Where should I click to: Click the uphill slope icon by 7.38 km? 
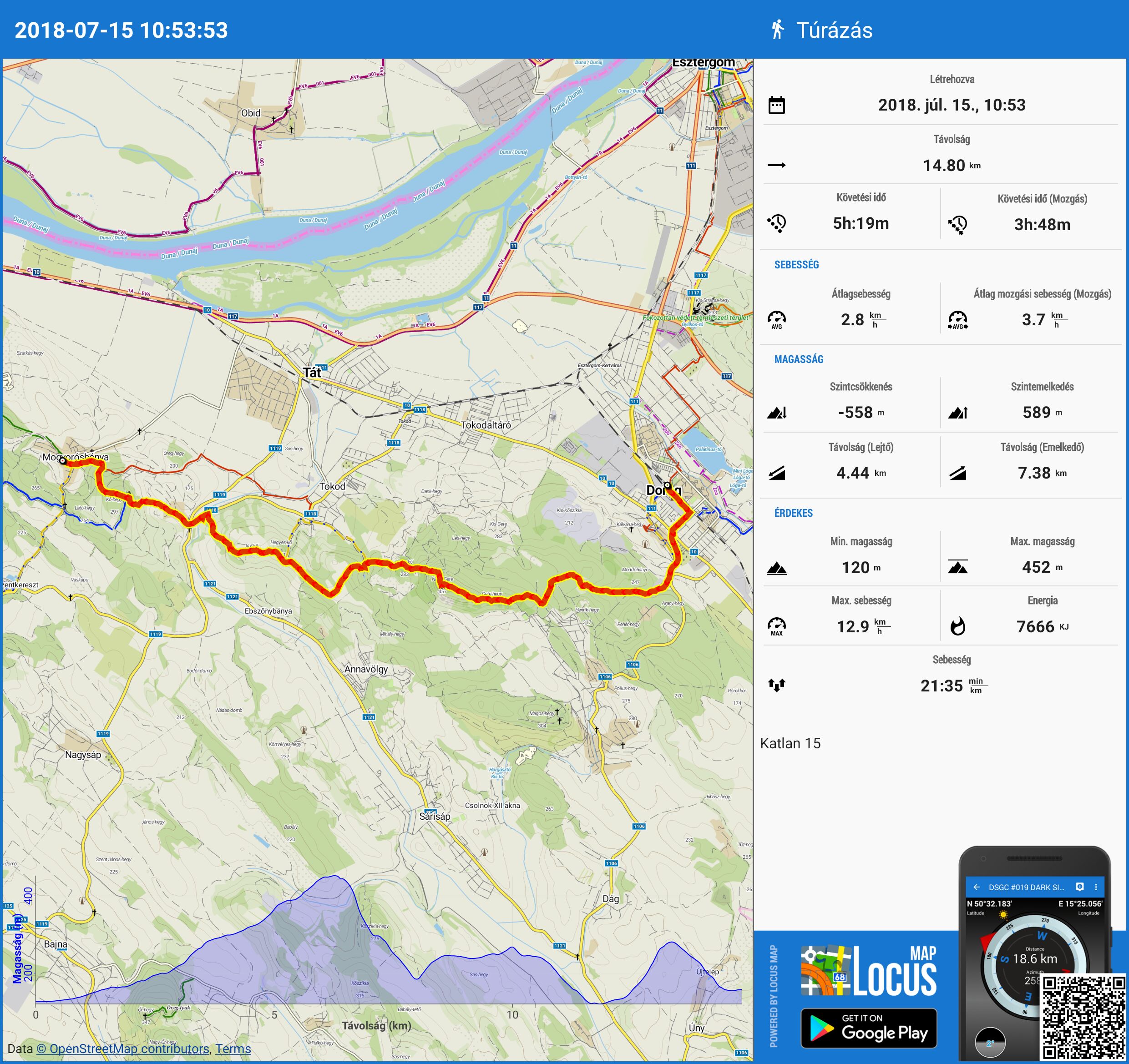(x=957, y=473)
